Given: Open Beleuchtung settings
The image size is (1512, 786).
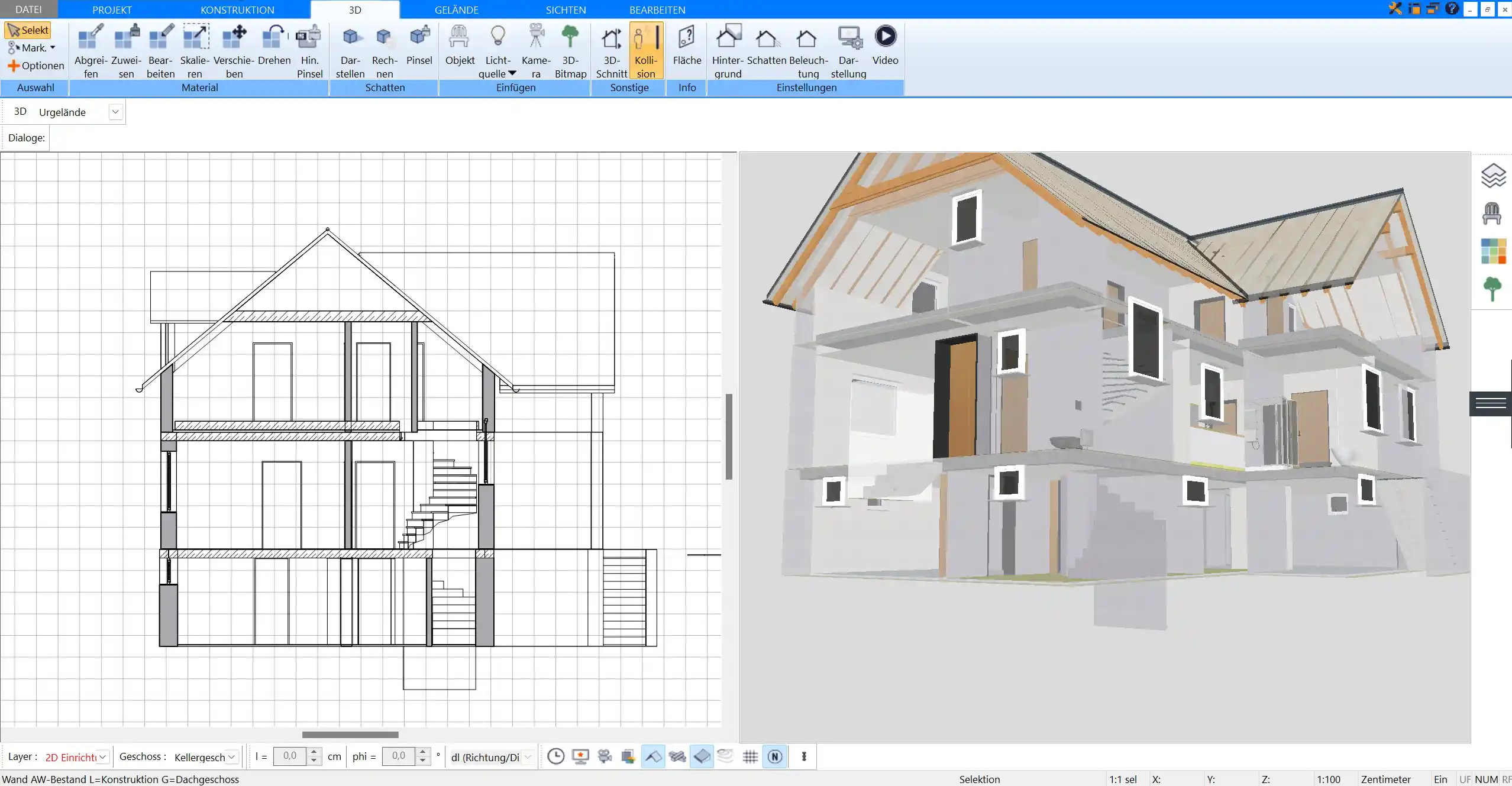Looking at the screenshot, I should (x=808, y=51).
